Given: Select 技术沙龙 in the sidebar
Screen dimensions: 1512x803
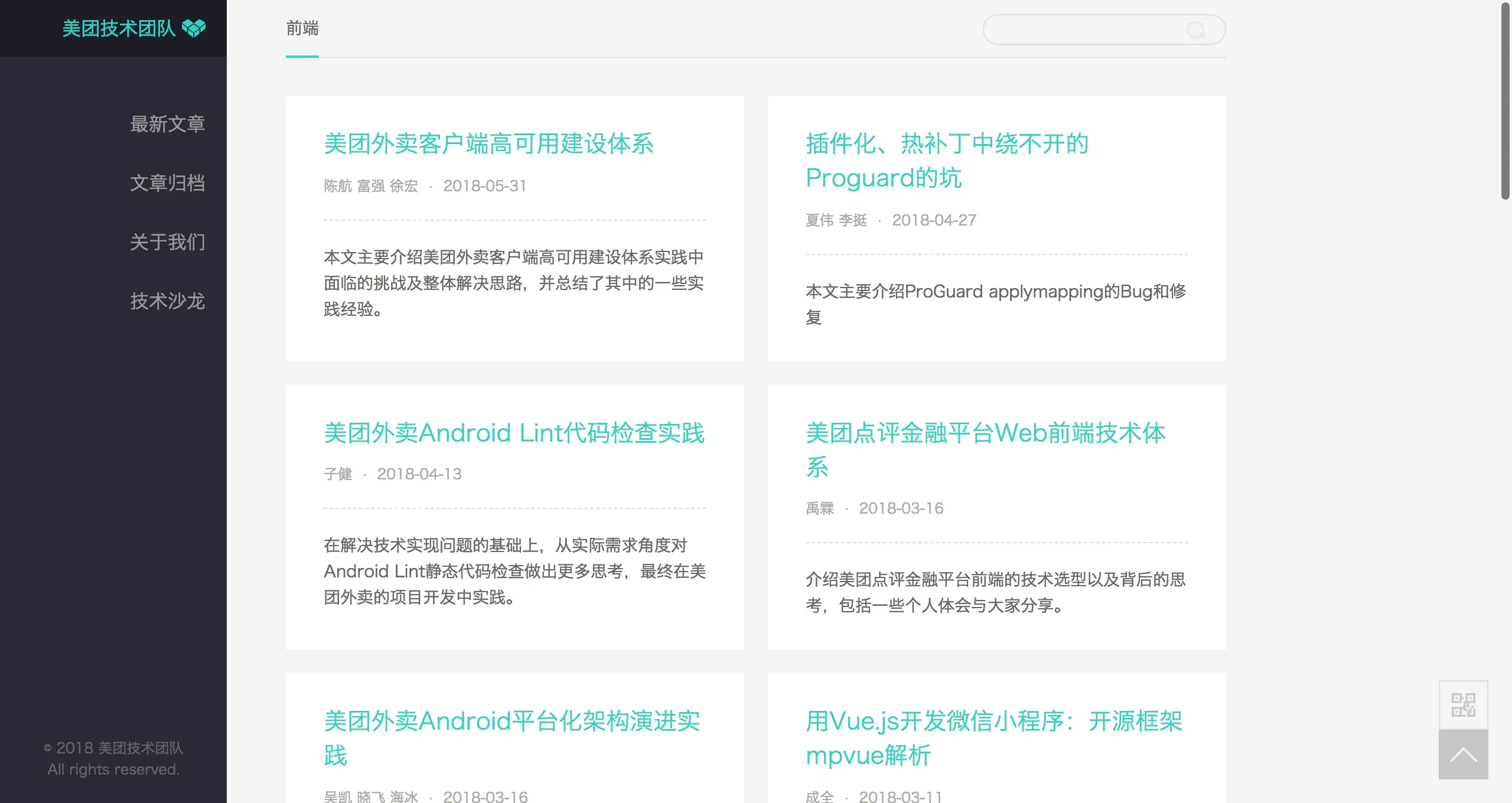Looking at the screenshot, I should click(x=167, y=301).
